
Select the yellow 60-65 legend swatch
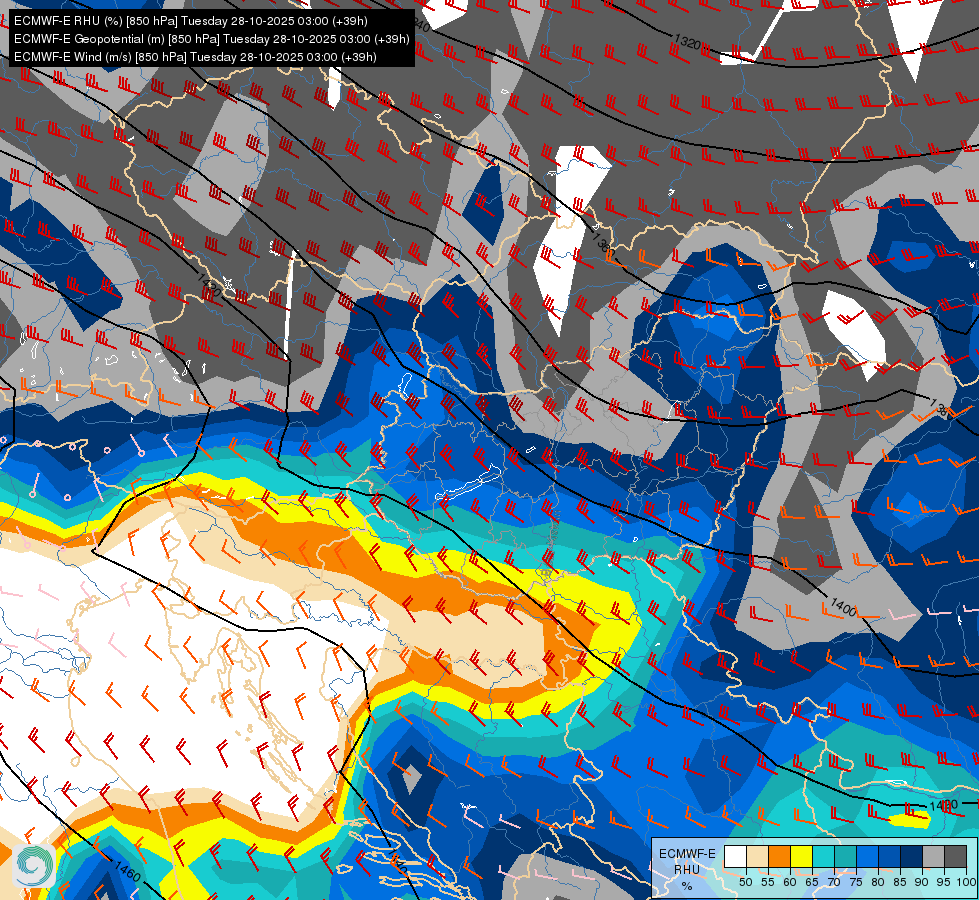coord(802,856)
